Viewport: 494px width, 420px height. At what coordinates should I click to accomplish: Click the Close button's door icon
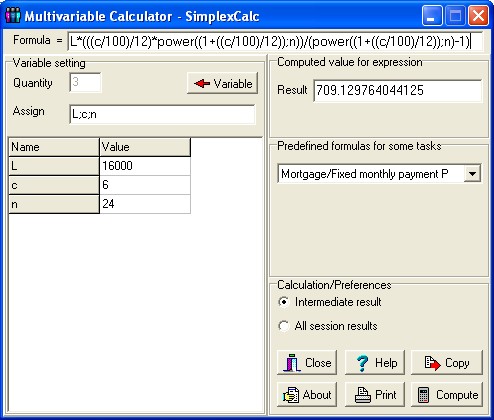[292, 363]
